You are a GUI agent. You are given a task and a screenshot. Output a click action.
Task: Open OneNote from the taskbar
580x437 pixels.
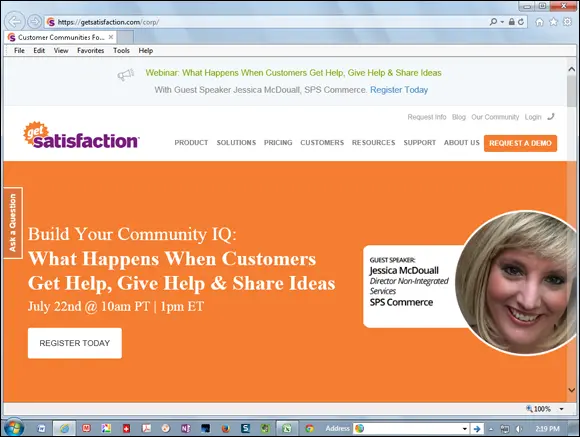pos(186,428)
